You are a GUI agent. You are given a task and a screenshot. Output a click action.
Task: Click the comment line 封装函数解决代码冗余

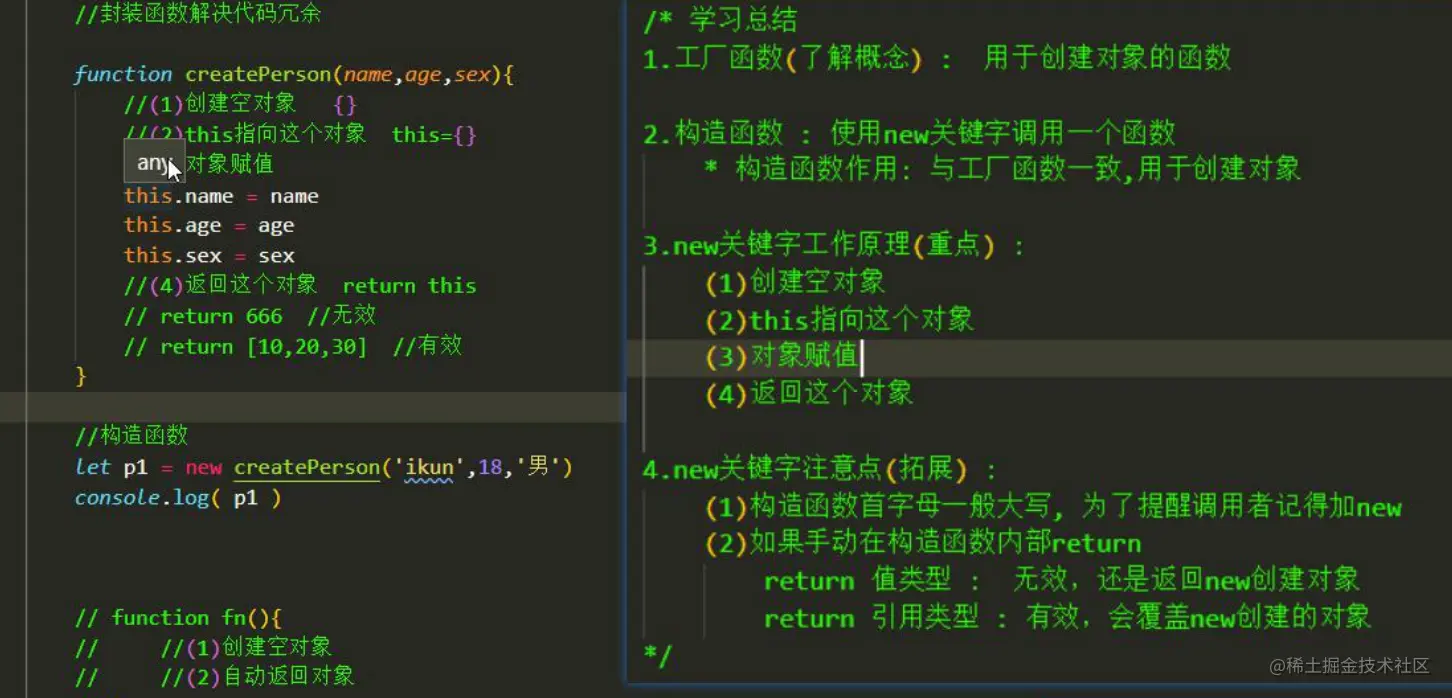(x=198, y=15)
